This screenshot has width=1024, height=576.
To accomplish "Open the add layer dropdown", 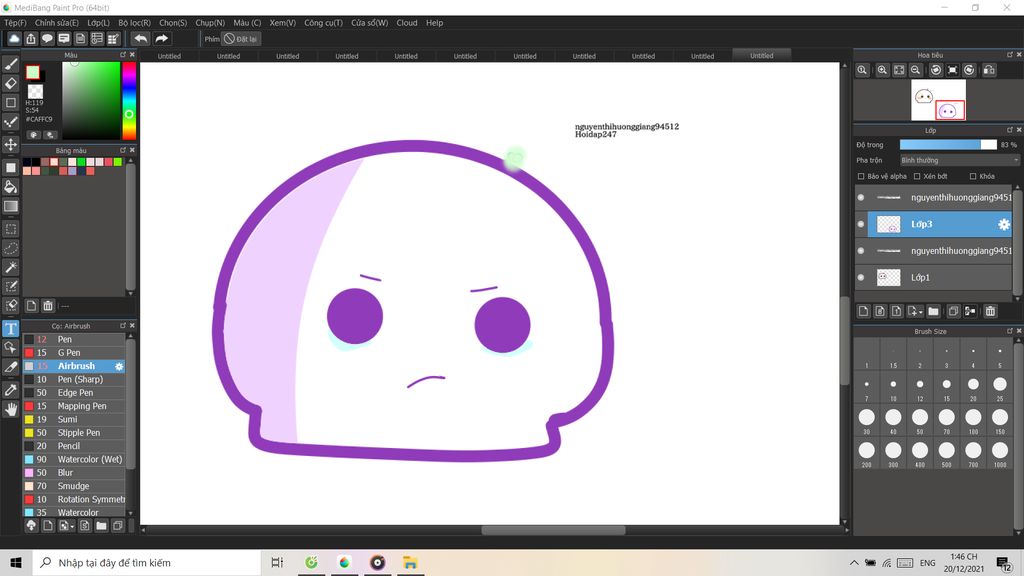I will [915, 312].
